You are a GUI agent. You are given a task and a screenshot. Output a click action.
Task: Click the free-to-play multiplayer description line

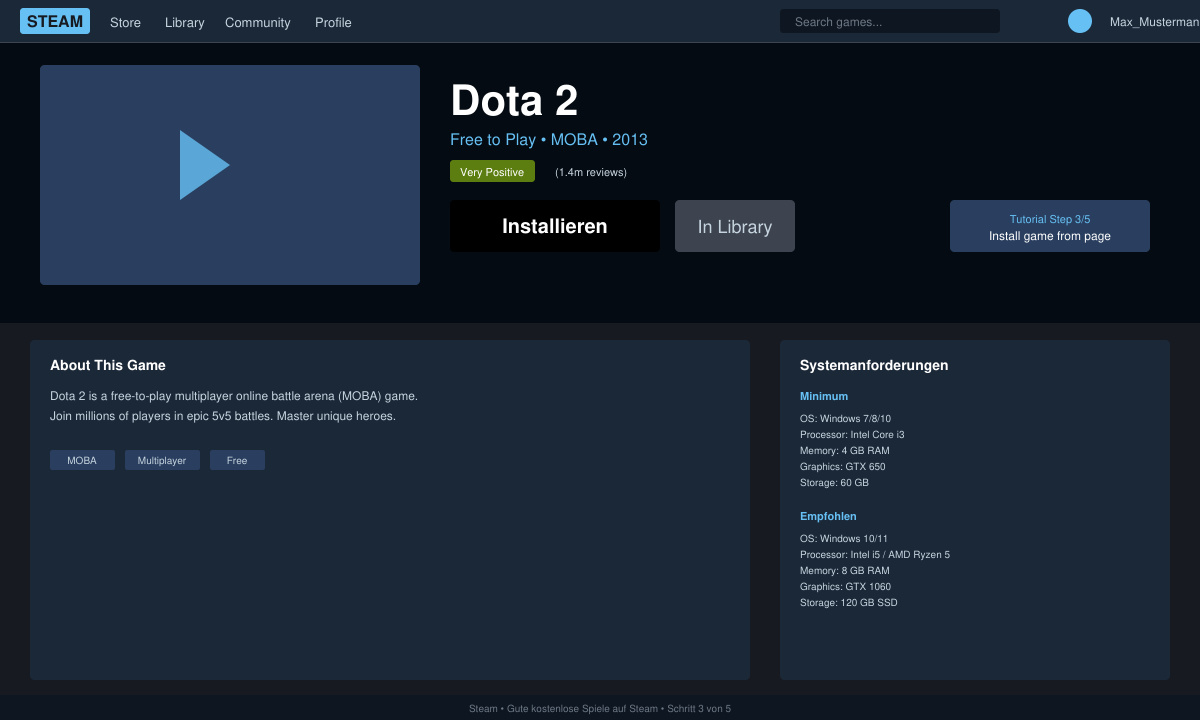point(234,396)
